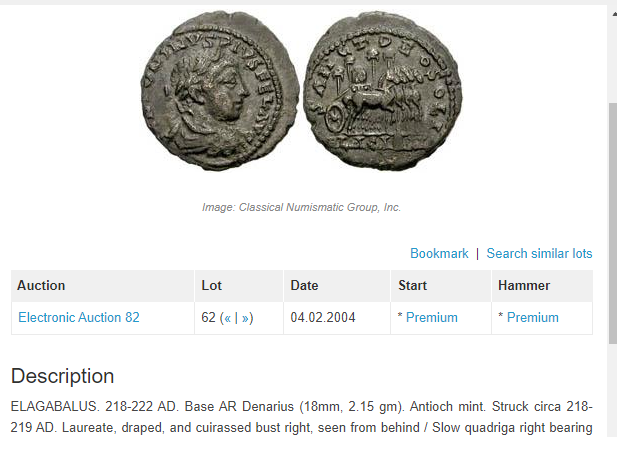The height and width of the screenshot is (461, 634).
Task: Click Premium link in Hammer column
Action: coord(533,317)
